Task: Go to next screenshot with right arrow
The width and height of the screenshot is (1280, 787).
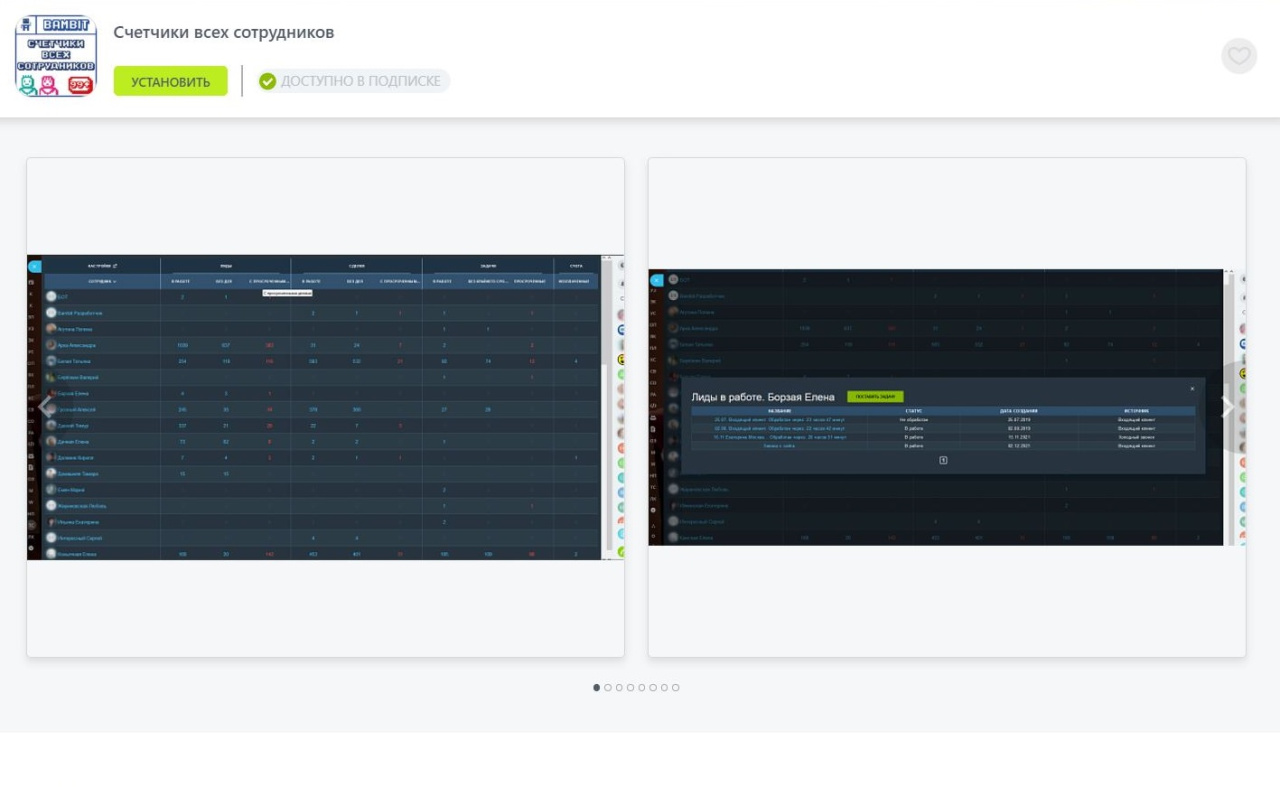Action: (x=1227, y=407)
